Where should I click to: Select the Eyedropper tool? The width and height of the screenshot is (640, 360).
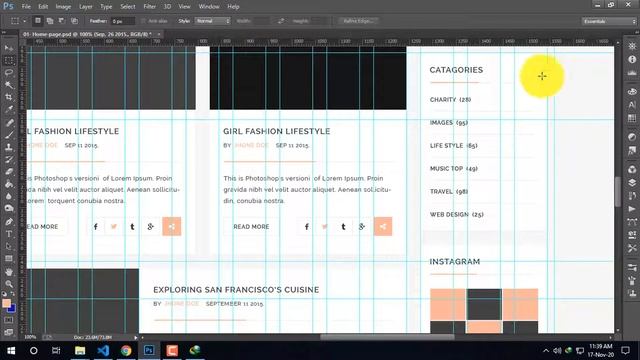(9, 109)
